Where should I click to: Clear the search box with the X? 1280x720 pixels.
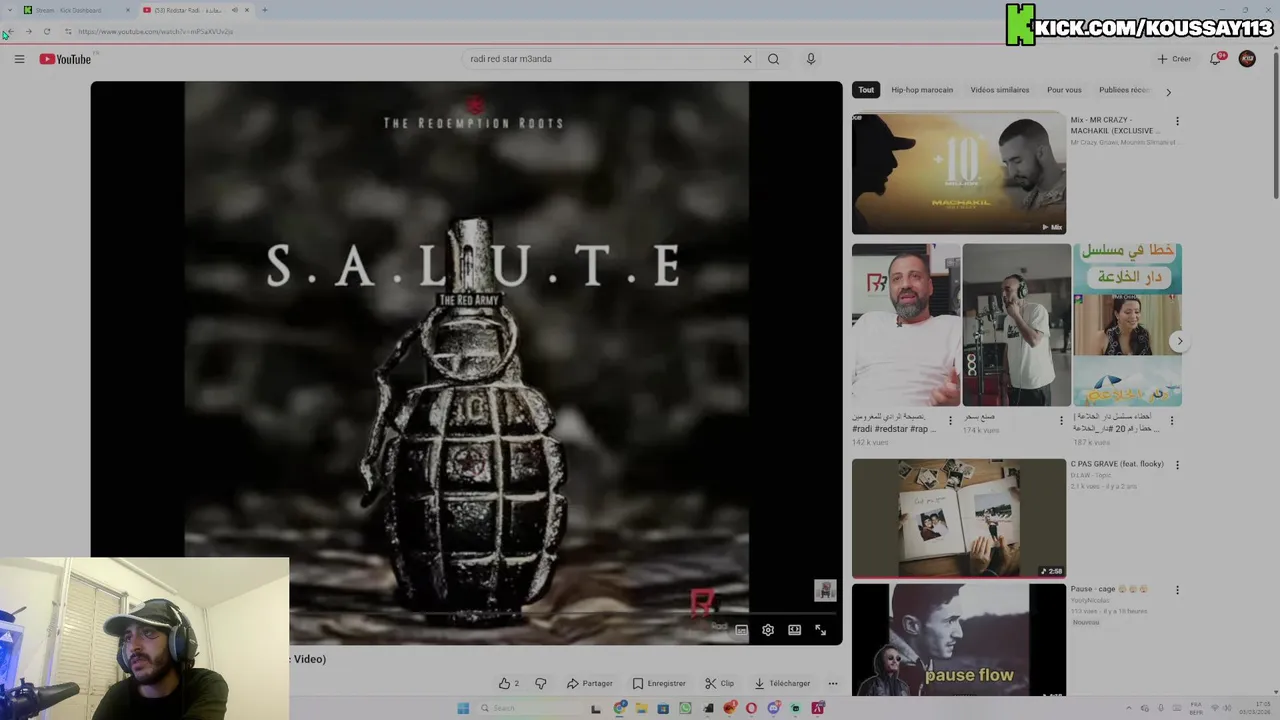point(747,59)
